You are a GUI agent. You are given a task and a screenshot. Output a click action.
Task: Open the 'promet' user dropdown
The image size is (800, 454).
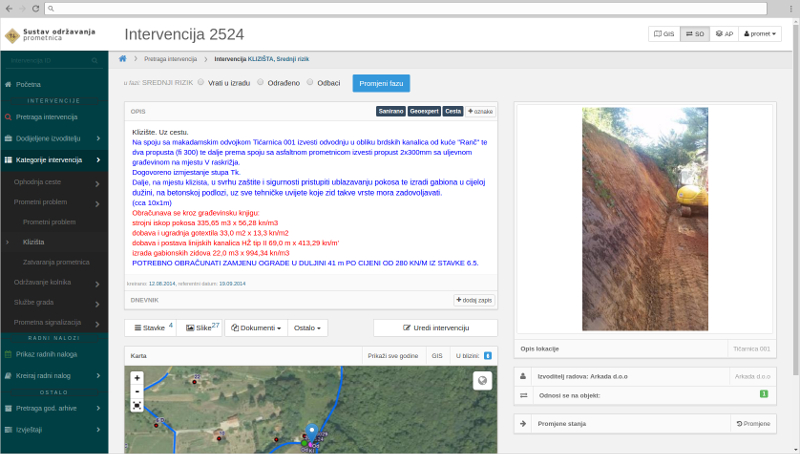click(762, 34)
